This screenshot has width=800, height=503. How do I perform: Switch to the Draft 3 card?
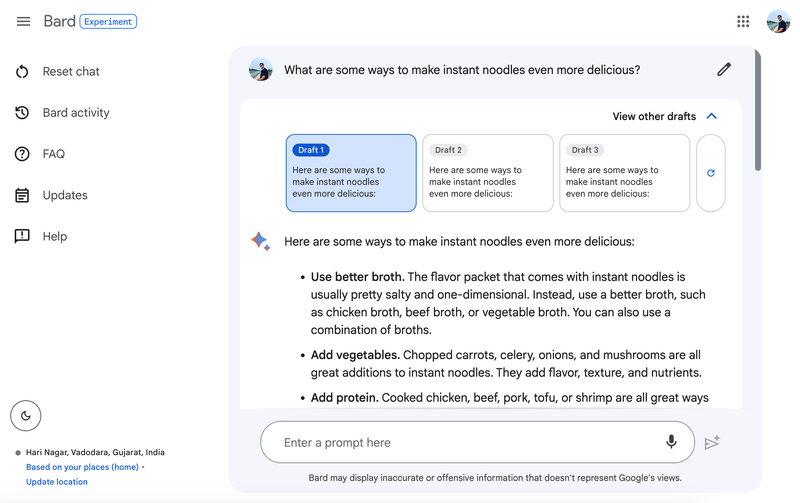click(624, 173)
